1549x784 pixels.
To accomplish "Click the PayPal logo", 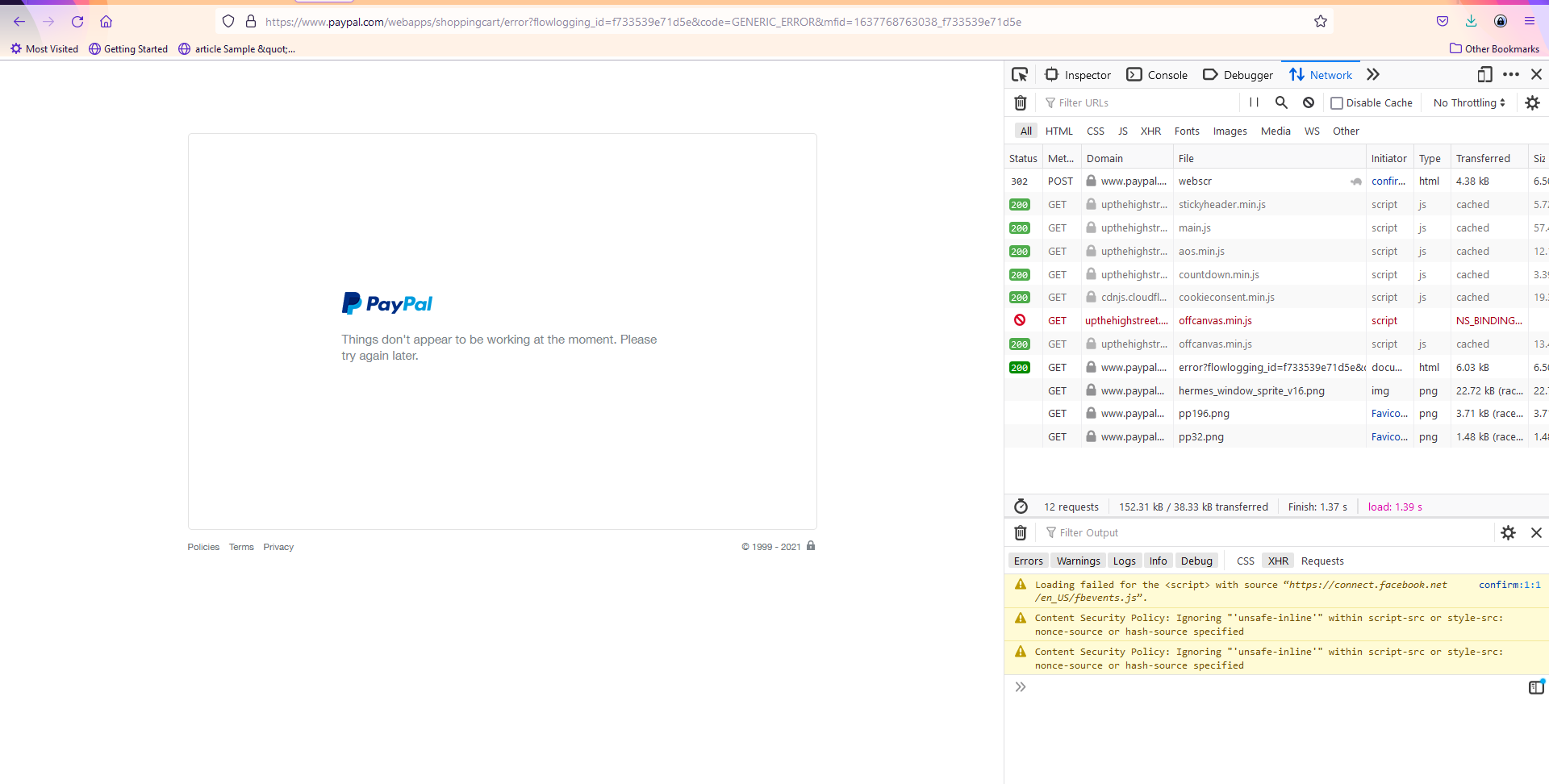I will point(387,303).
